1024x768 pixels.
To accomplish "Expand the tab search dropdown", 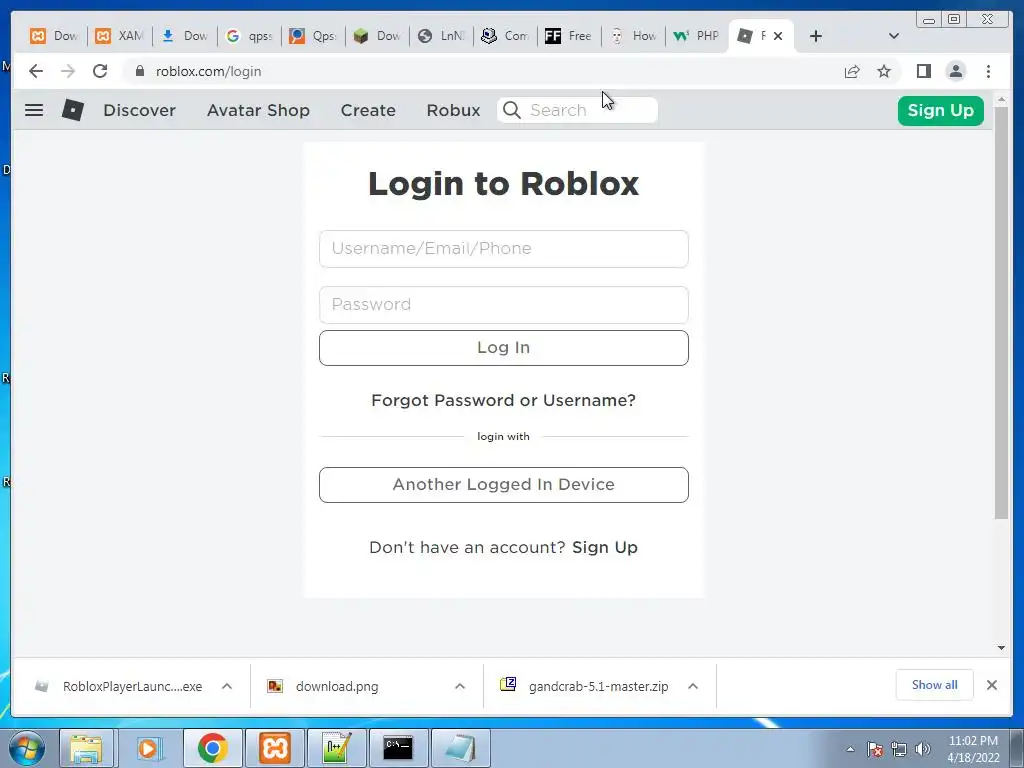I will (894, 36).
